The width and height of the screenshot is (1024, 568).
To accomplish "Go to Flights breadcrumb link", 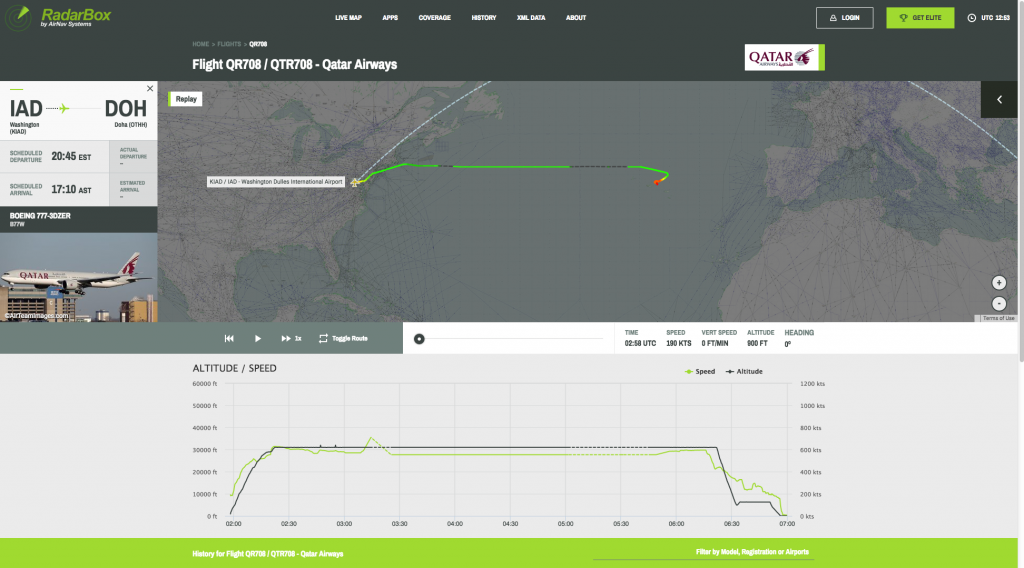I will click(229, 44).
